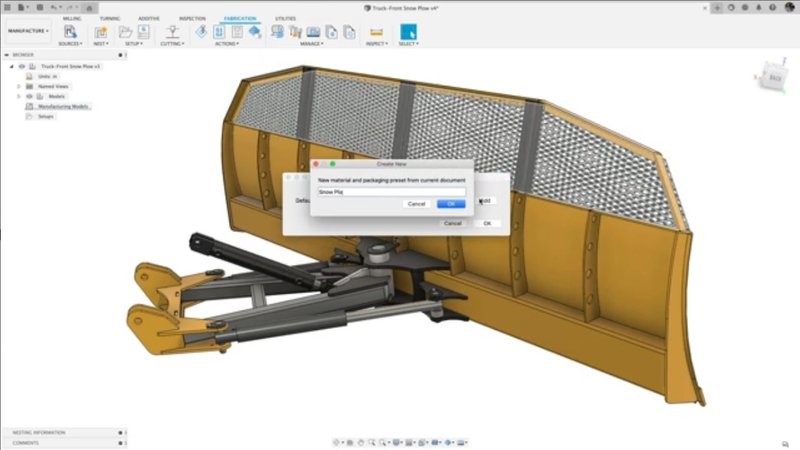The image size is (800, 450).
Task: Select Manufacturing Models in browser tree
Action: (x=64, y=106)
